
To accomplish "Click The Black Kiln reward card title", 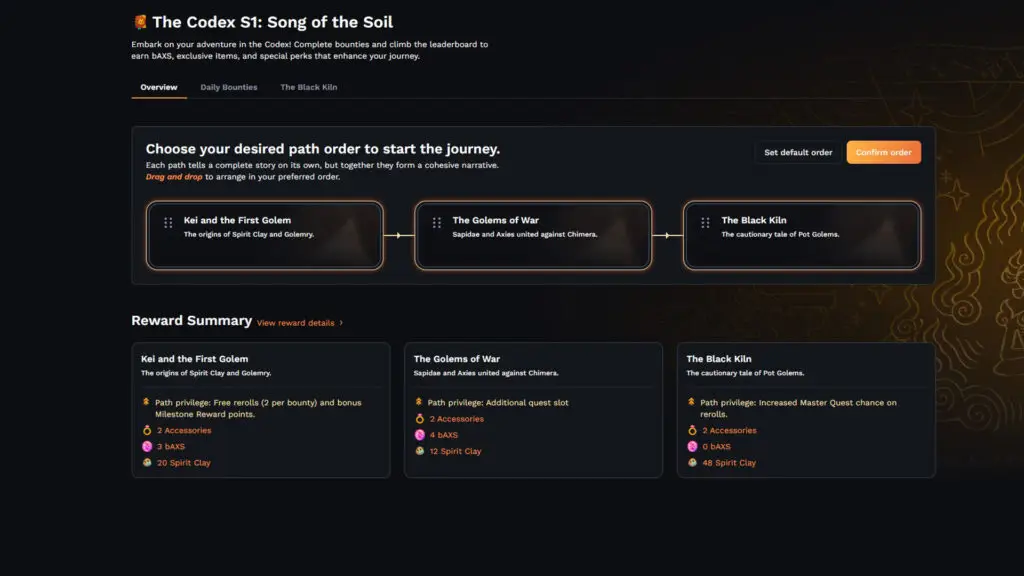I will coord(719,359).
